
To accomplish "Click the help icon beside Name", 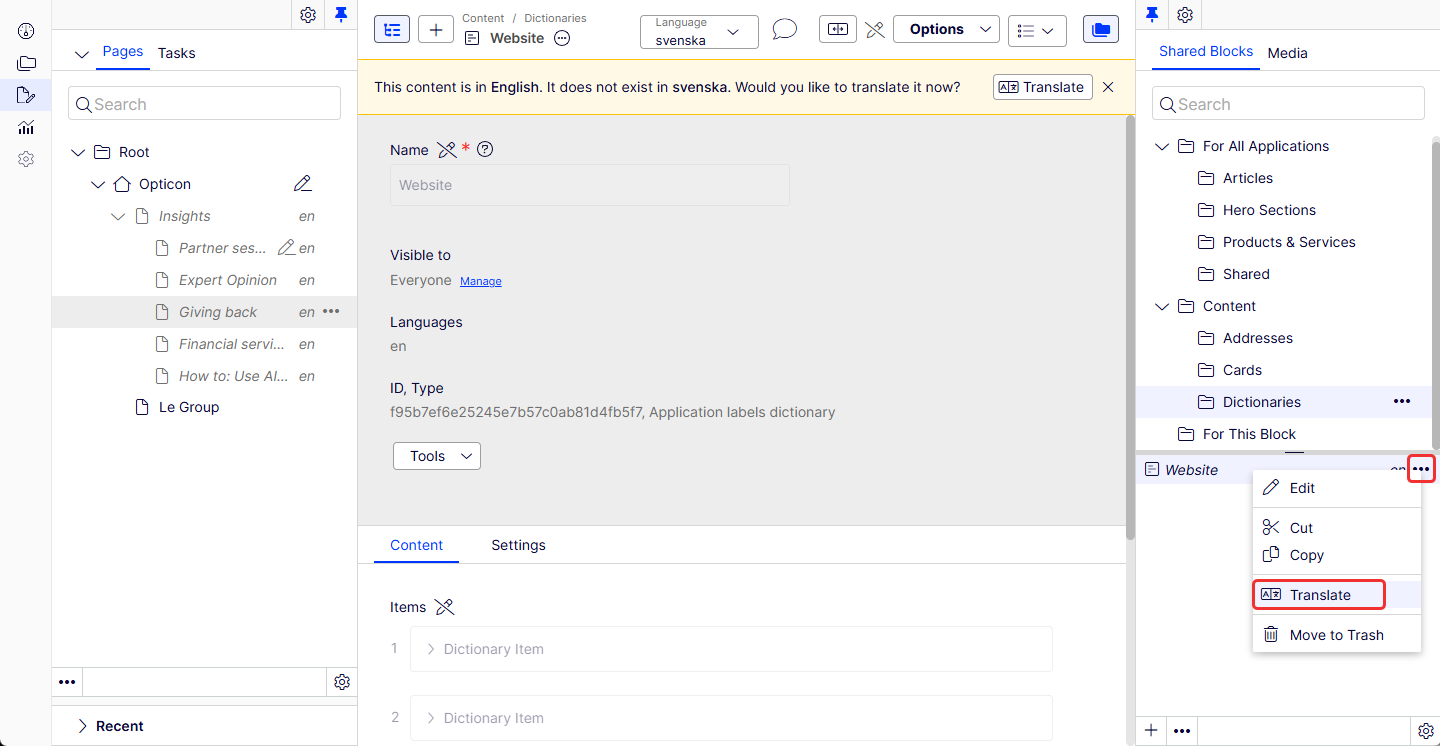I will [485, 149].
